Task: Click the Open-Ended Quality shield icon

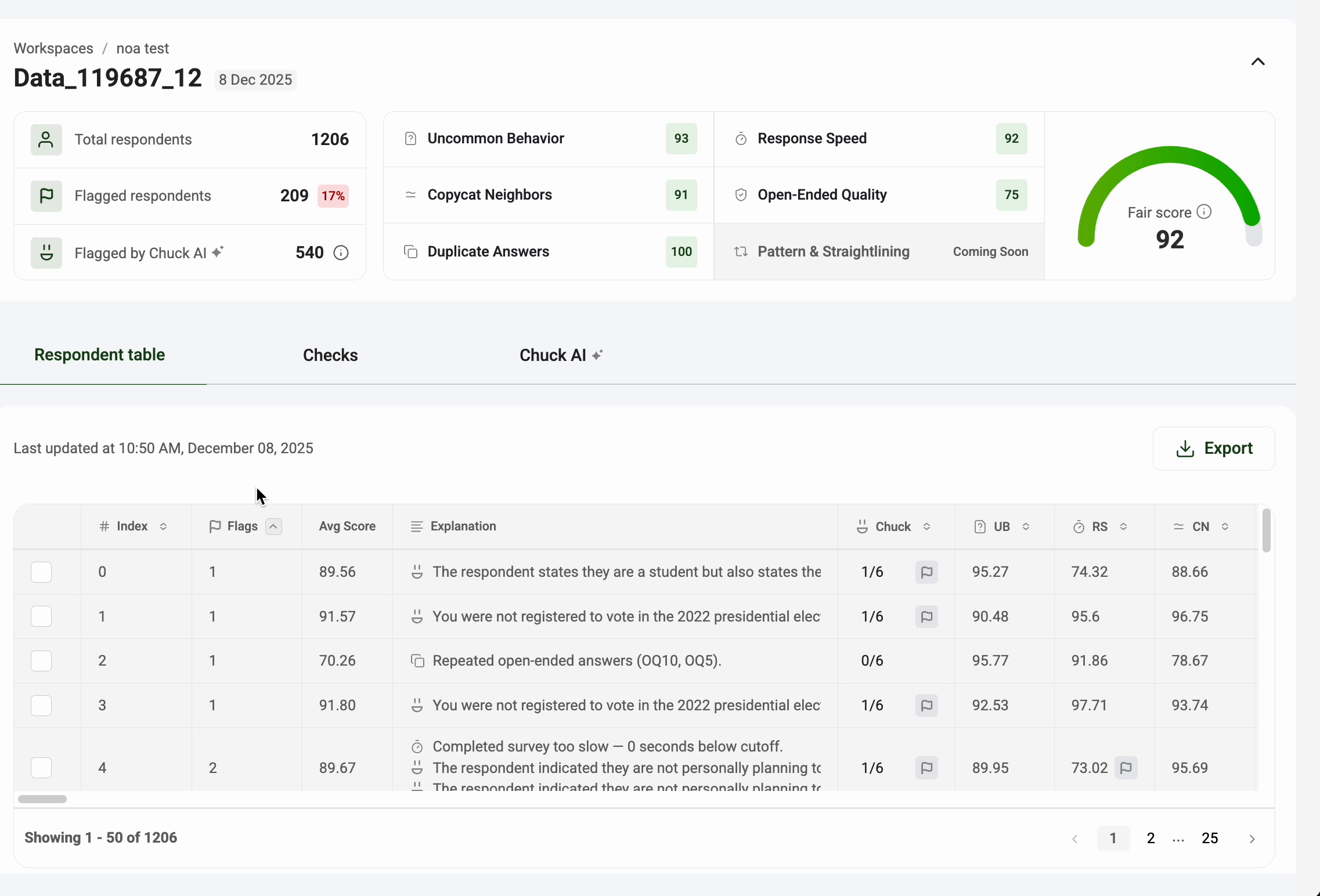Action: (x=741, y=195)
